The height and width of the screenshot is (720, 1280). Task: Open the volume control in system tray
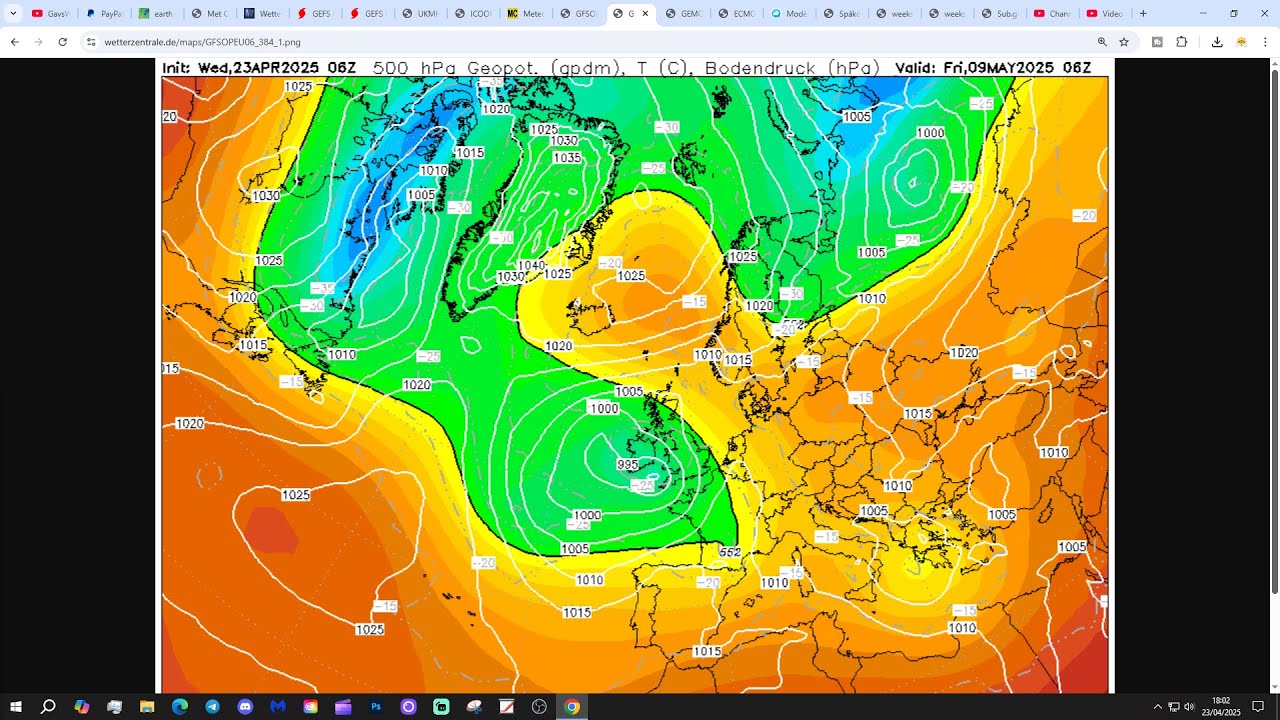point(1190,707)
